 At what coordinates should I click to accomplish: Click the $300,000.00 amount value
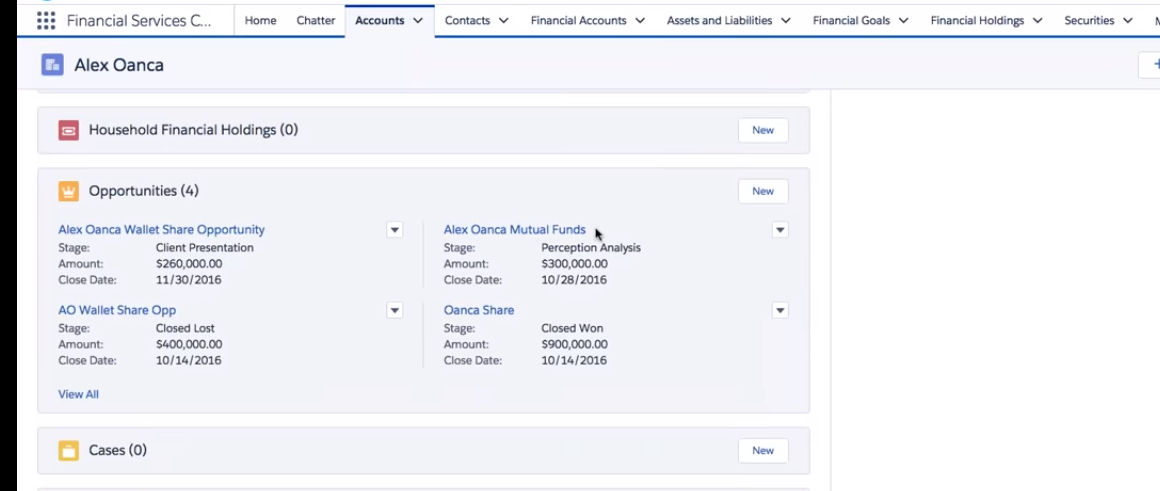click(x=574, y=264)
